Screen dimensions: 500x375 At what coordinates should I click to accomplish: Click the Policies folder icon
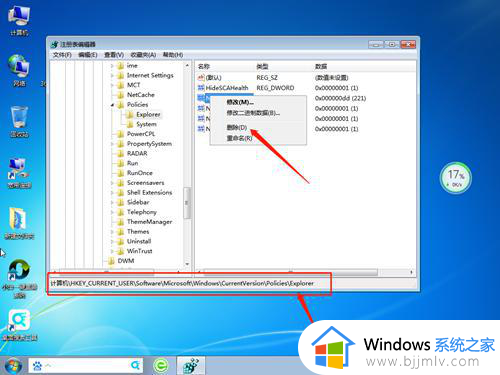click(121, 105)
